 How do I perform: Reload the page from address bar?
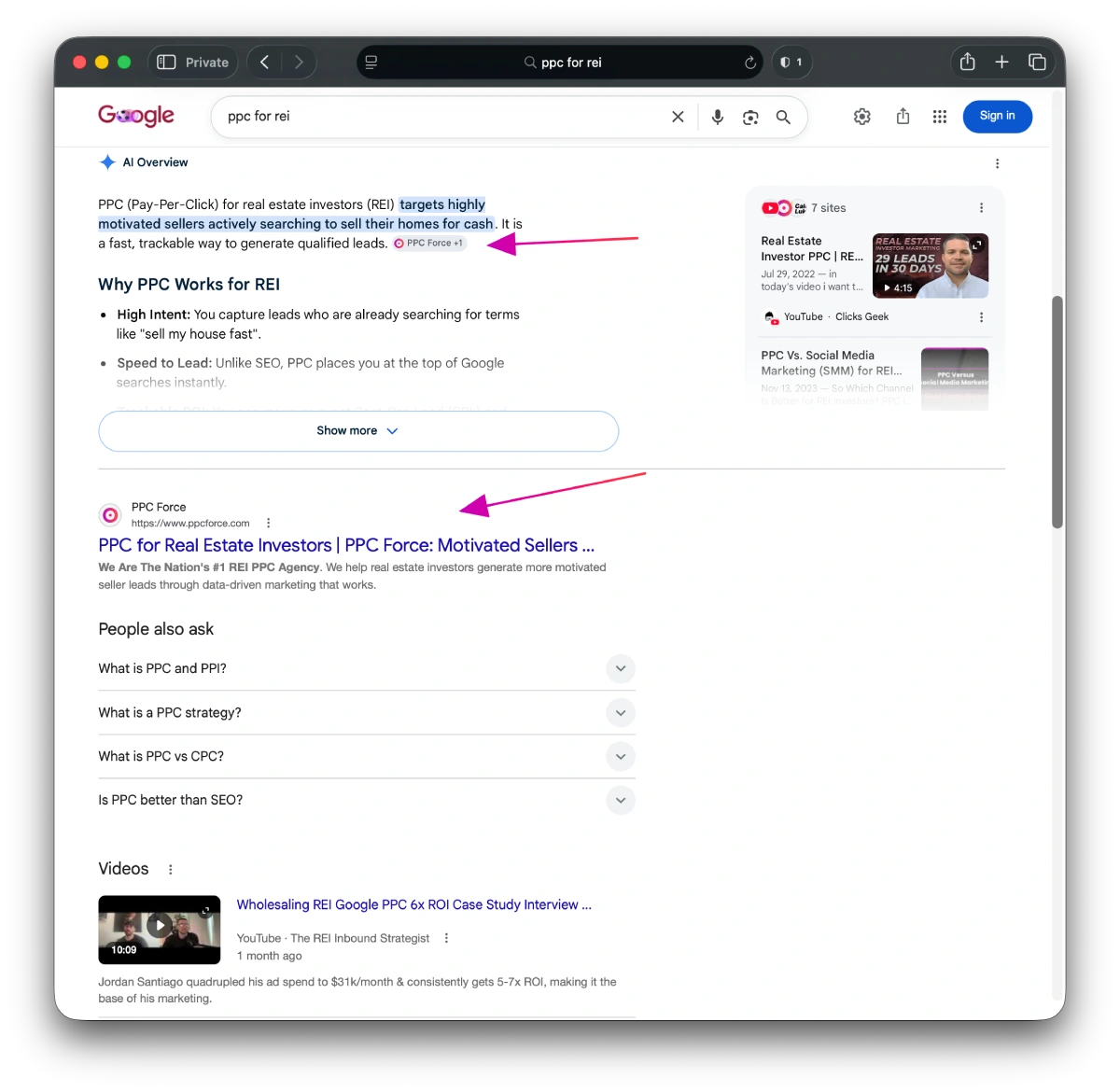pyautogui.click(x=749, y=63)
